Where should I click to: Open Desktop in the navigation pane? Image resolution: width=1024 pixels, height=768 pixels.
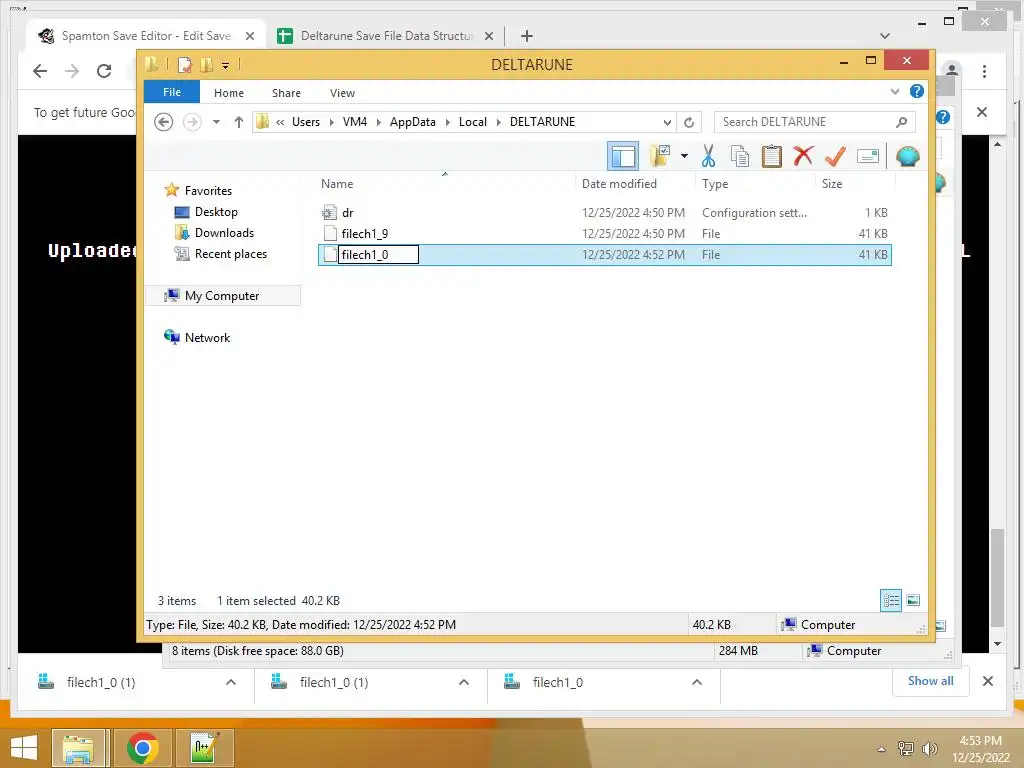click(x=216, y=212)
